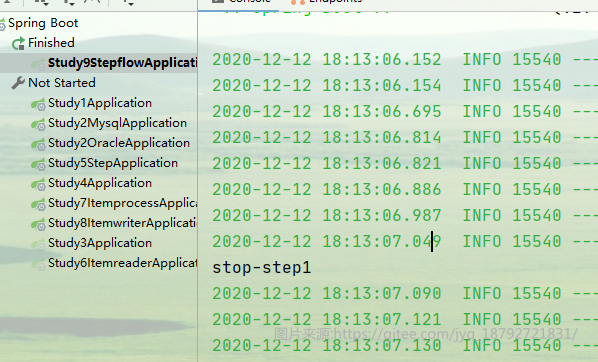Screen dimensions: 598x362
Task: Click the log line timestamped 18:13:06.814
Action: point(405,138)
